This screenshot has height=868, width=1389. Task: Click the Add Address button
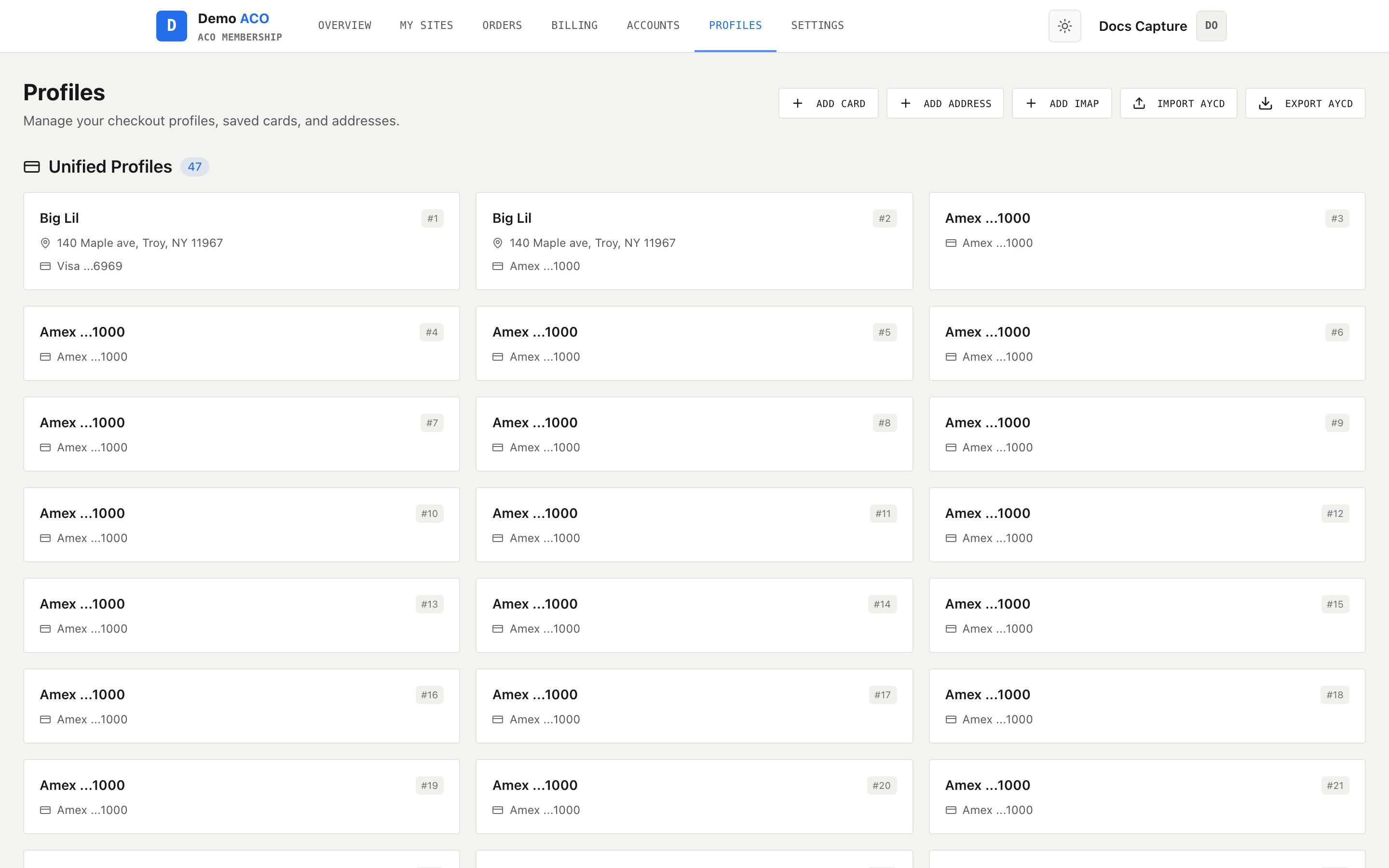click(x=945, y=103)
